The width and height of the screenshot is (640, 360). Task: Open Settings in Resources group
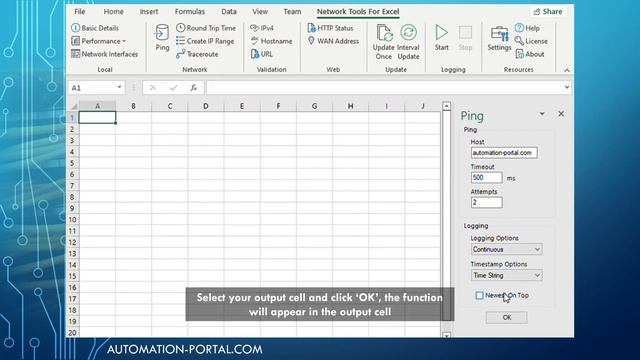point(499,38)
